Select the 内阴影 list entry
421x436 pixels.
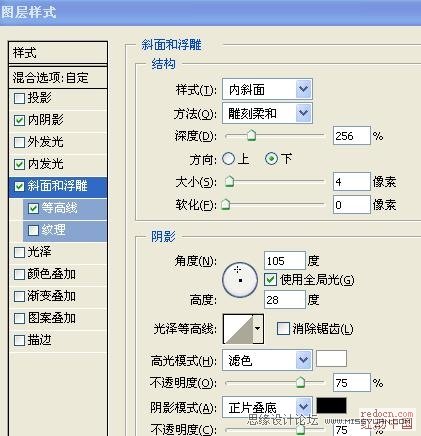(58, 120)
